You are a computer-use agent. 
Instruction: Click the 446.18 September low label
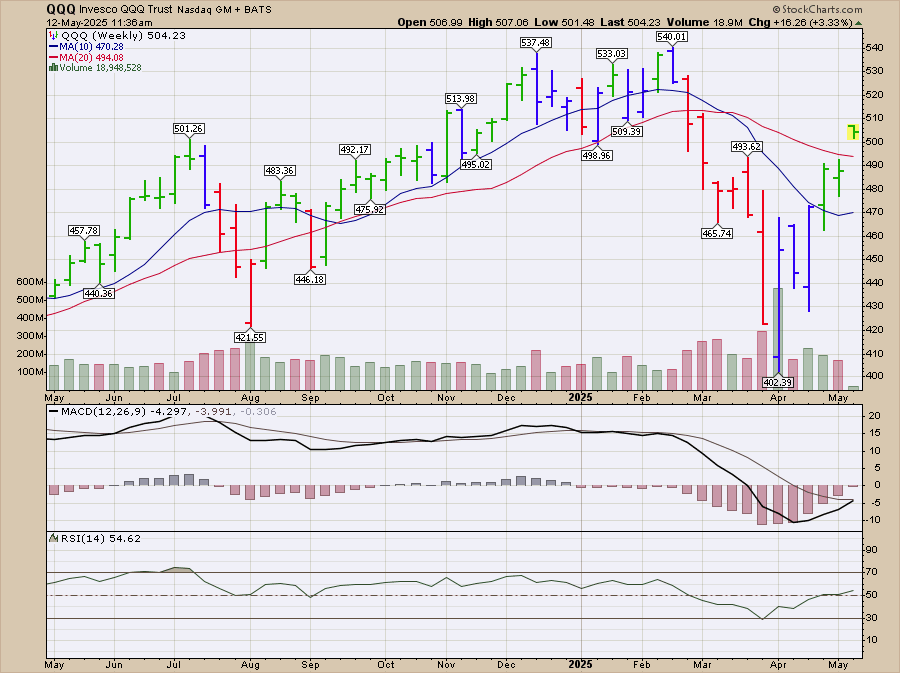tap(311, 280)
